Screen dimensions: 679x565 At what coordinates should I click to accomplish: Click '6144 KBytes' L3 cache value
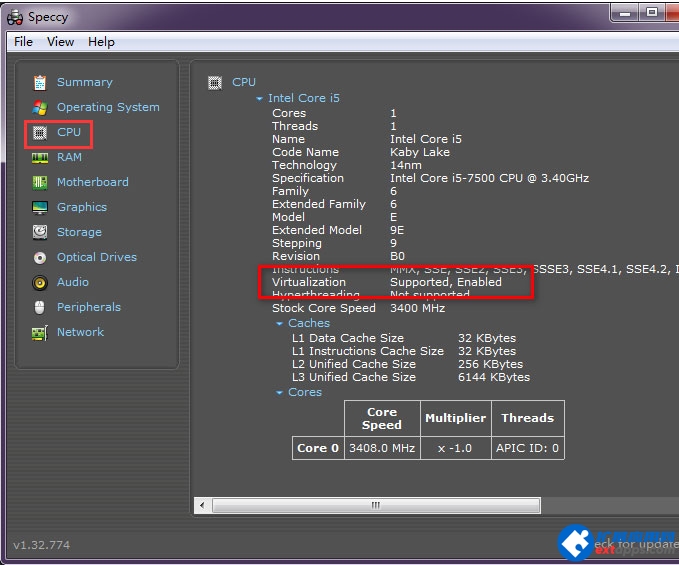coord(494,377)
